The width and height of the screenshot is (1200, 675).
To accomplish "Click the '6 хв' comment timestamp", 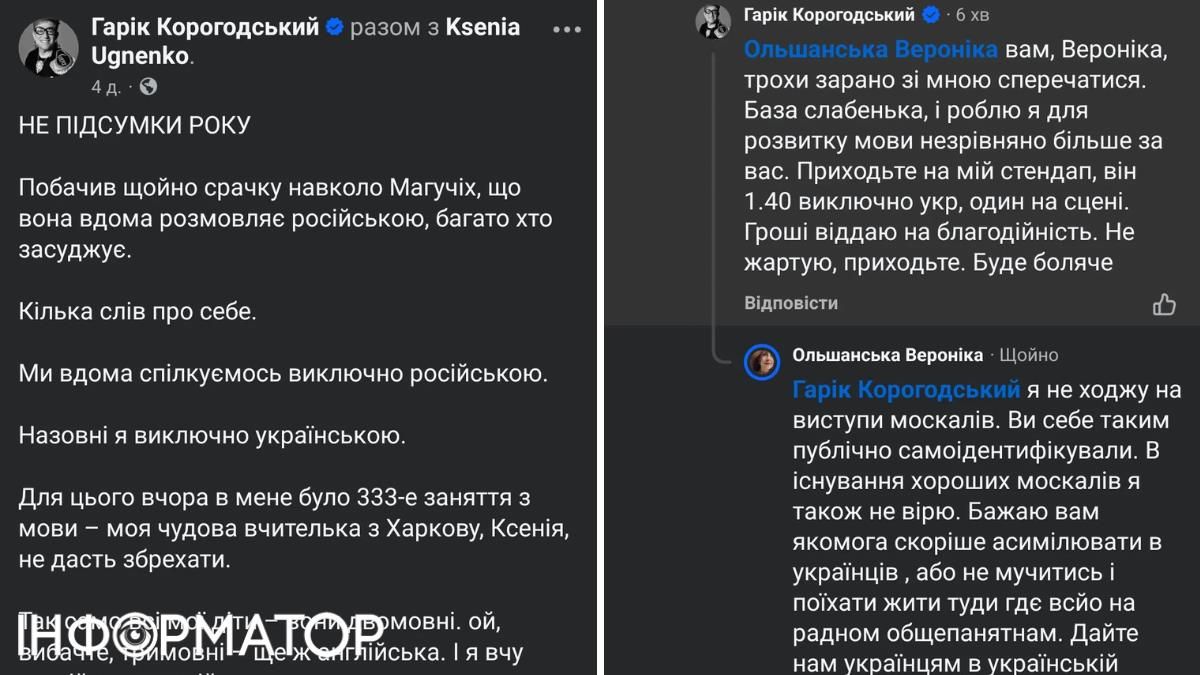I will click(973, 14).
